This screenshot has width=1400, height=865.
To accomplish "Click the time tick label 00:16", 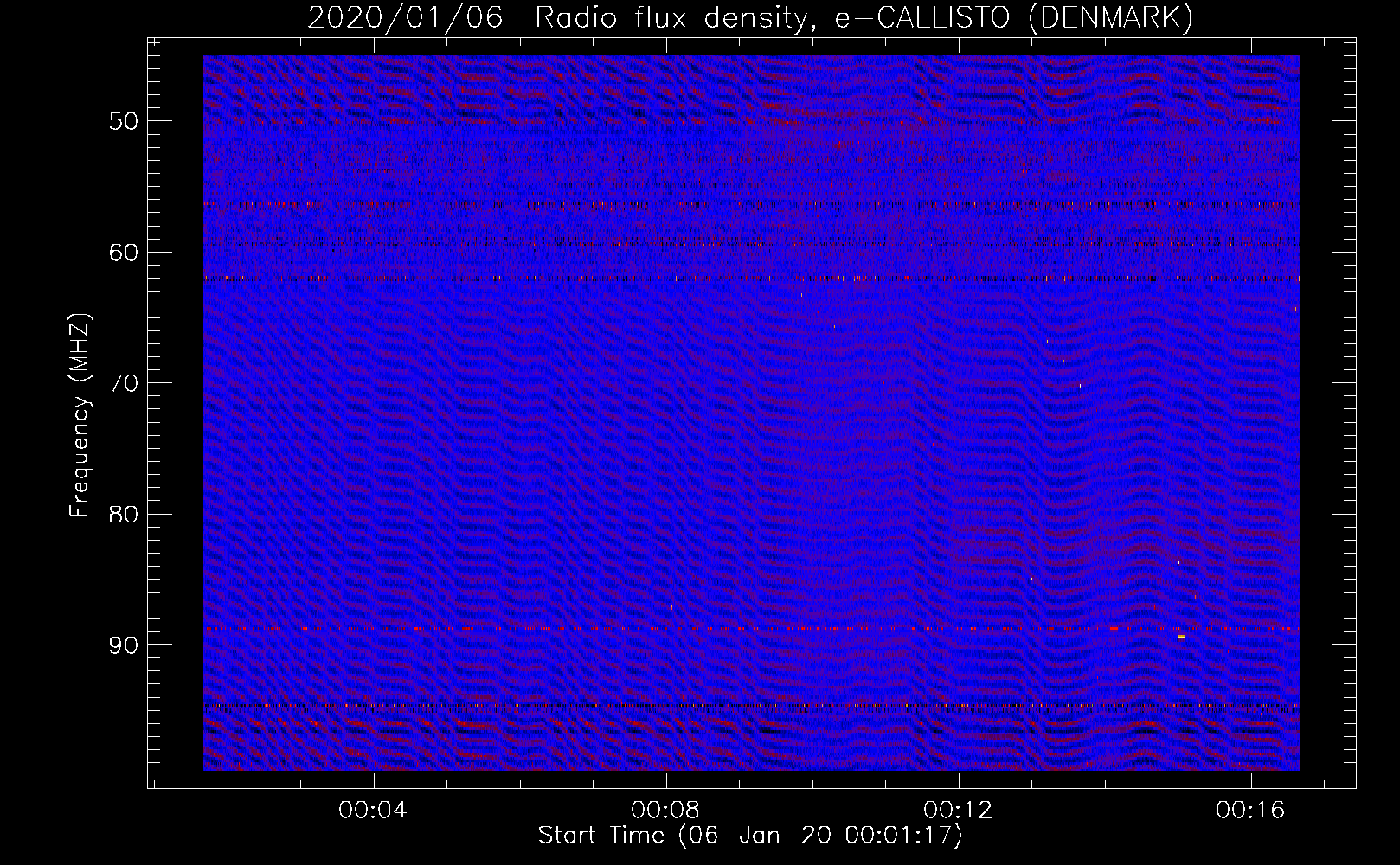I will (x=1250, y=810).
